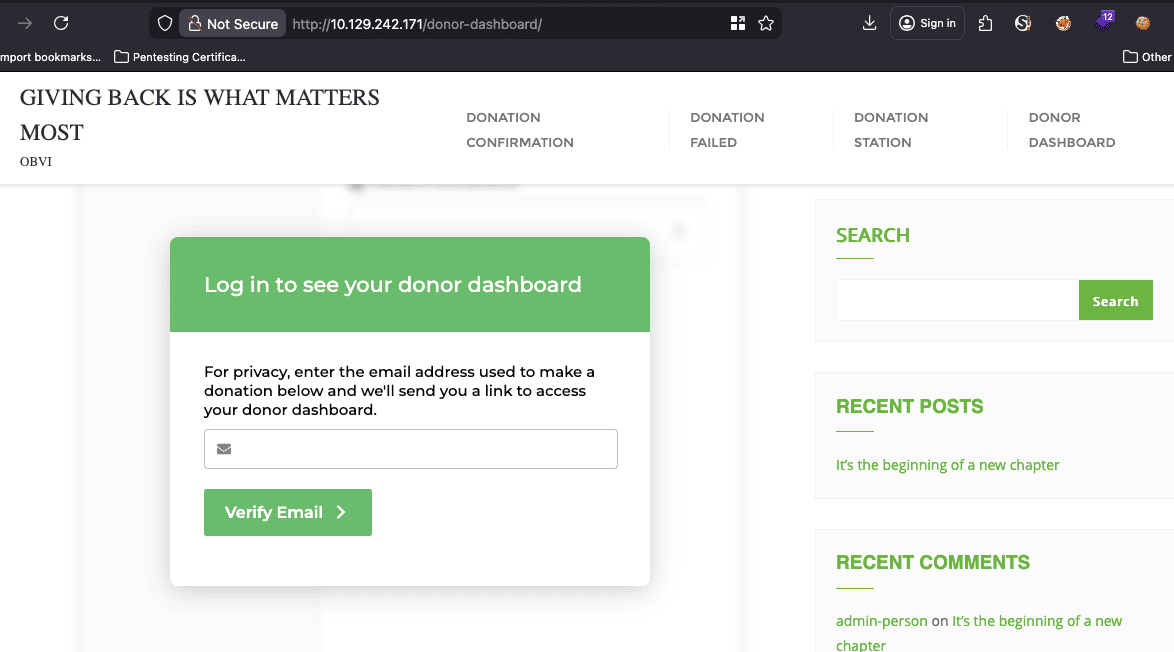Open the recent post about a new chapter
This screenshot has height=652, width=1174.
tap(947, 465)
